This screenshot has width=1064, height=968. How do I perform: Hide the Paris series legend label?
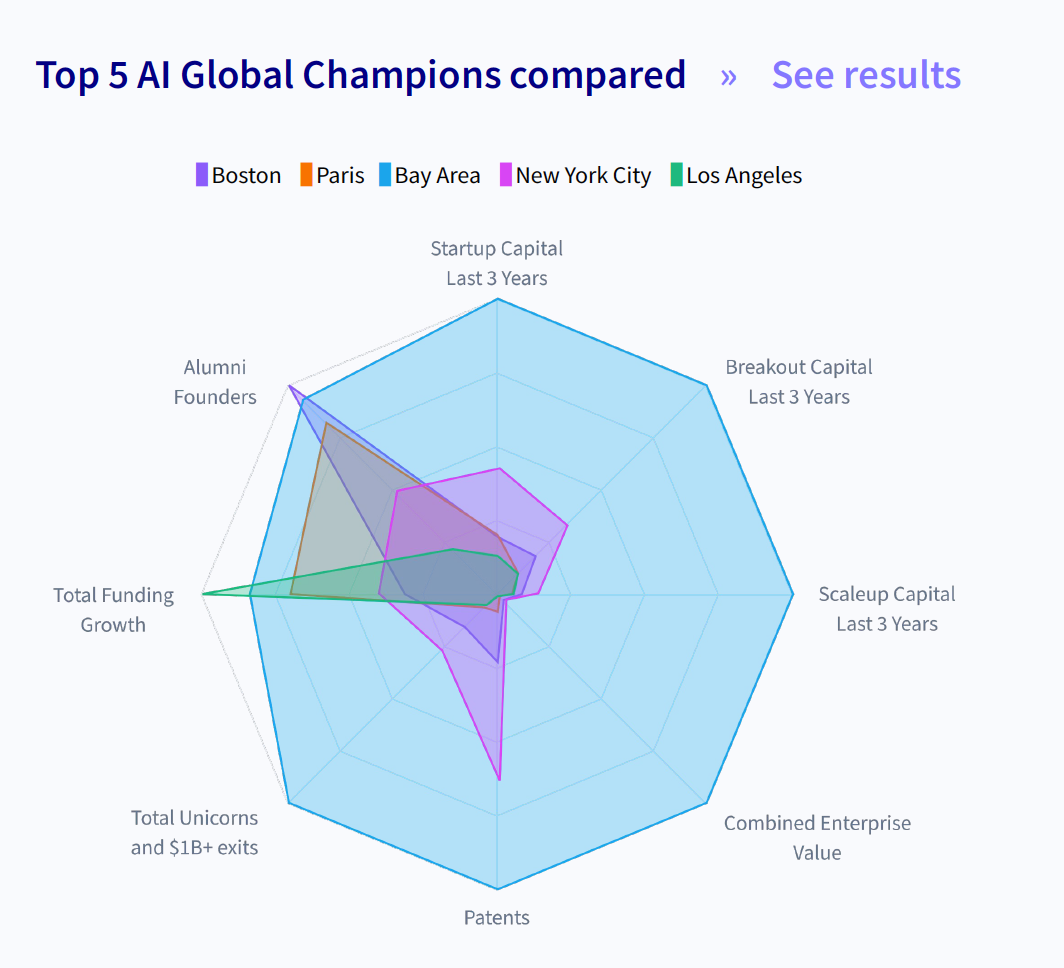pos(340,176)
